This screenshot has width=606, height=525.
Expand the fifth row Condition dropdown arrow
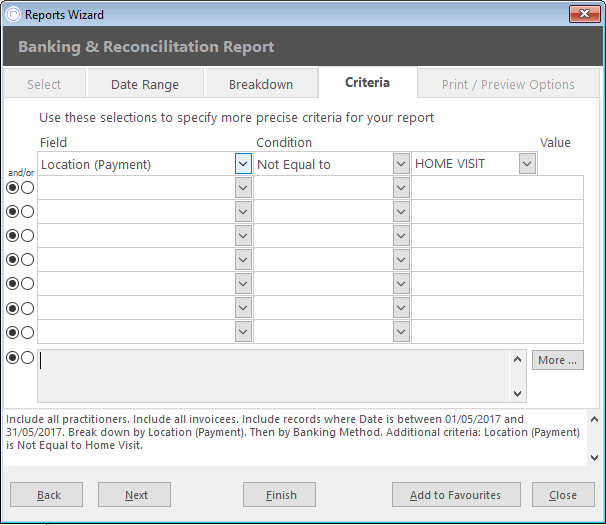click(x=401, y=260)
